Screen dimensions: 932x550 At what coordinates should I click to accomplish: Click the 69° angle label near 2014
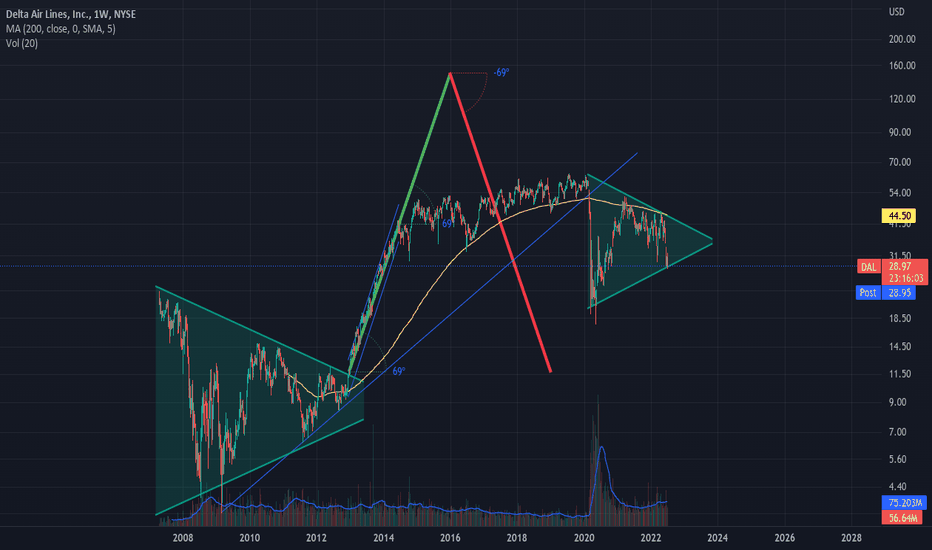point(399,371)
